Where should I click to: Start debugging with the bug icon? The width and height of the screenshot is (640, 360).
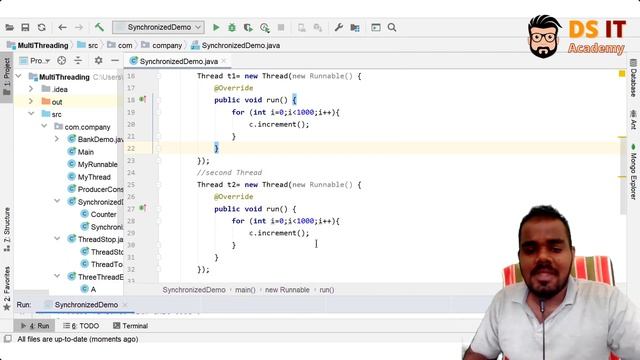point(232,27)
